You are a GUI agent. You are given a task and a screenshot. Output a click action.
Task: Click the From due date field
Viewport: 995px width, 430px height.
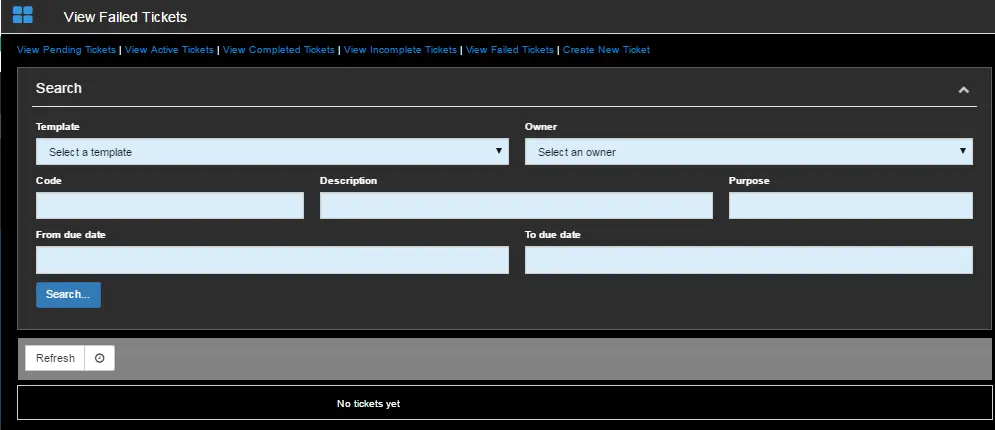(x=272, y=260)
